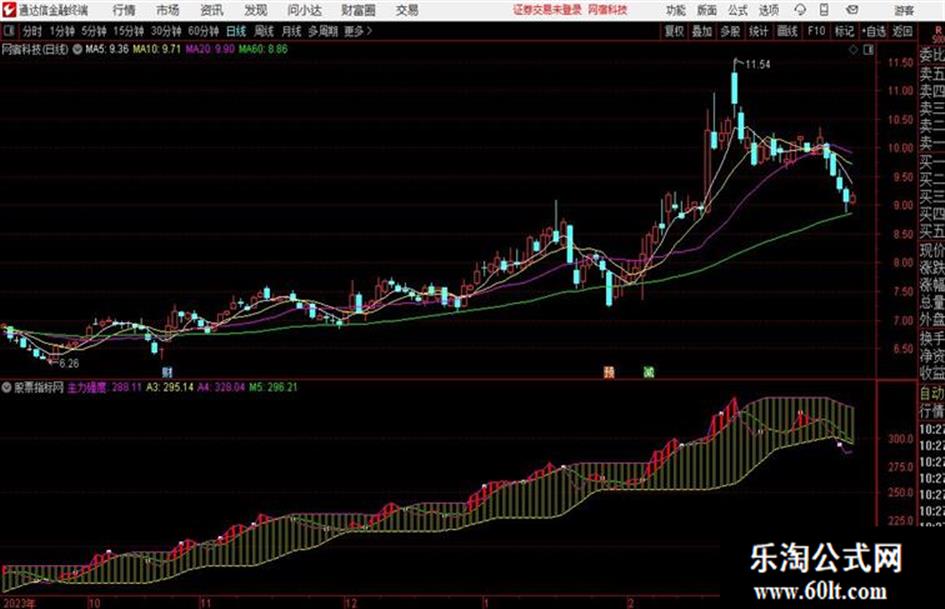Click the 游客 guest account label
Viewport: 945px width, 609px height.
(x=903, y=10)
